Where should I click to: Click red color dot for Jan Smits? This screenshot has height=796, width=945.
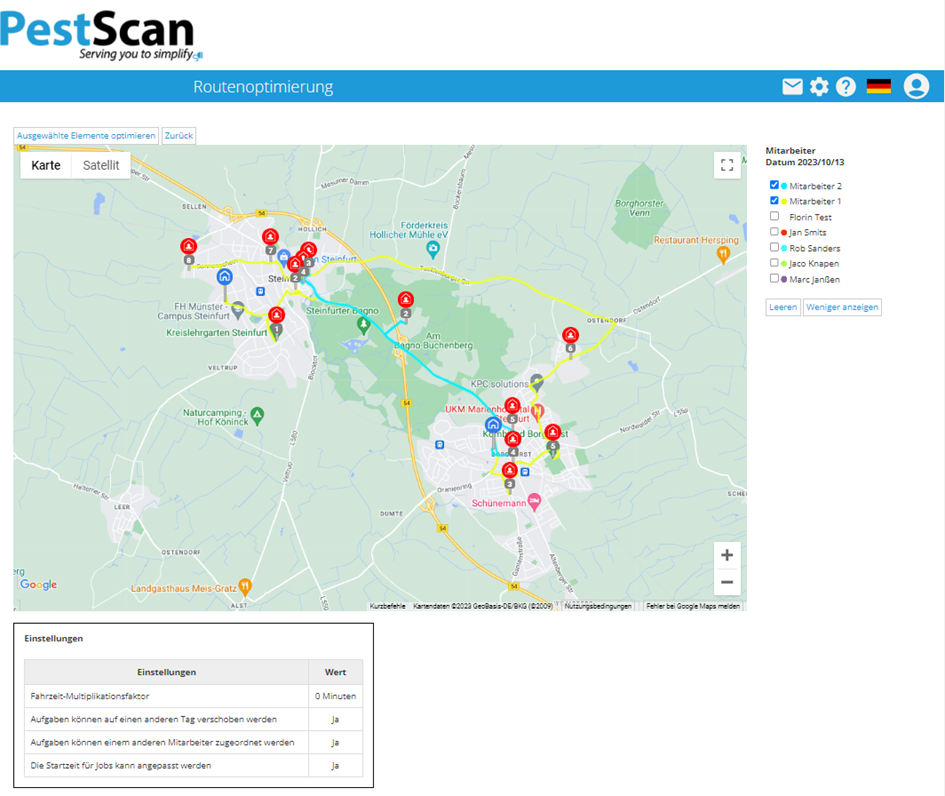(x=784, y=233)
